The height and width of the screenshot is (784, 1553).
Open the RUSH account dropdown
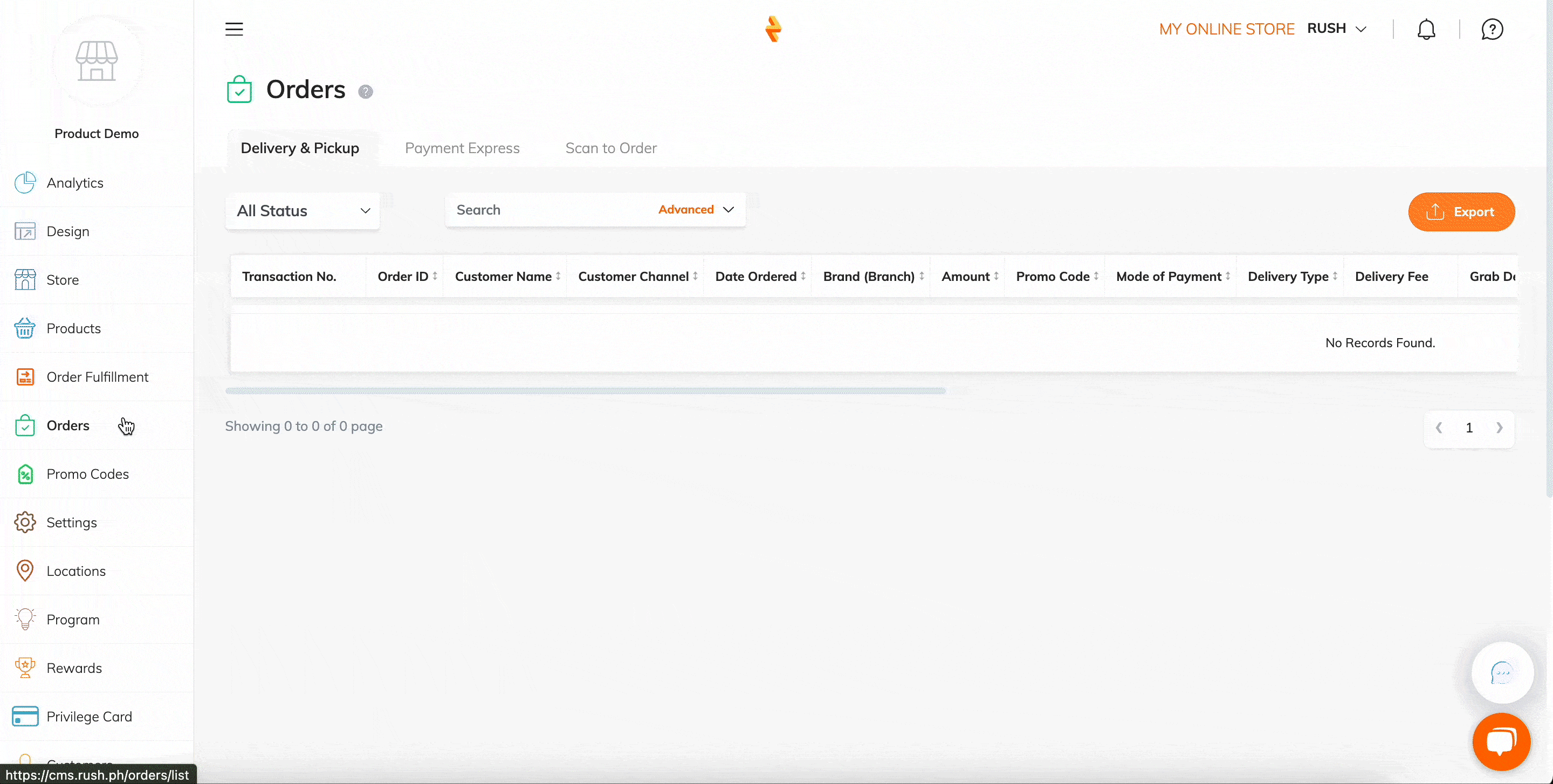pos(1337,29)
